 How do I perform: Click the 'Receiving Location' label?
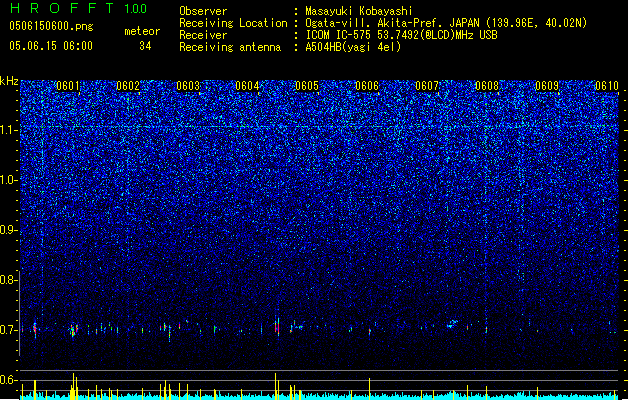(x=233, y=23)
